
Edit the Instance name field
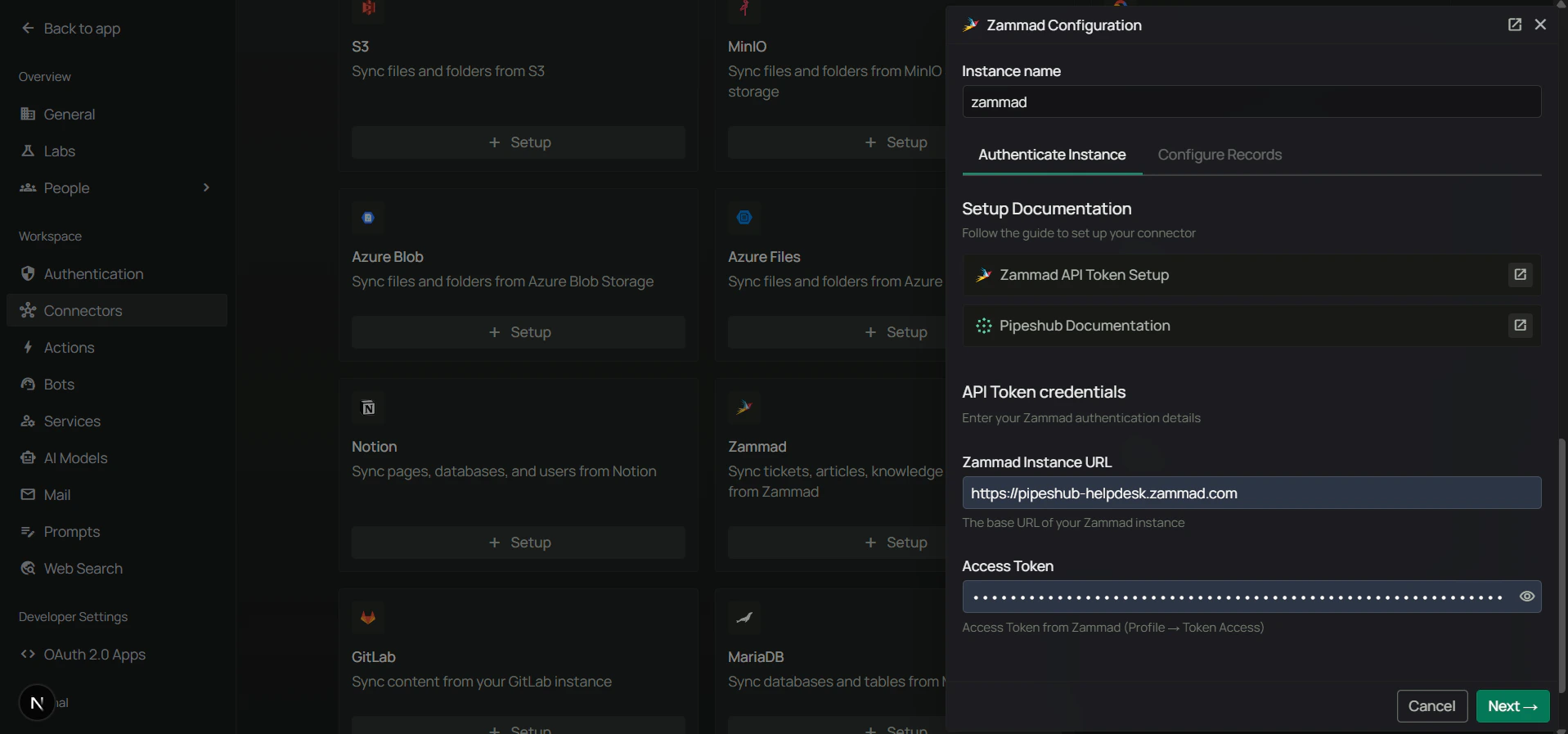coord(1251,102)
